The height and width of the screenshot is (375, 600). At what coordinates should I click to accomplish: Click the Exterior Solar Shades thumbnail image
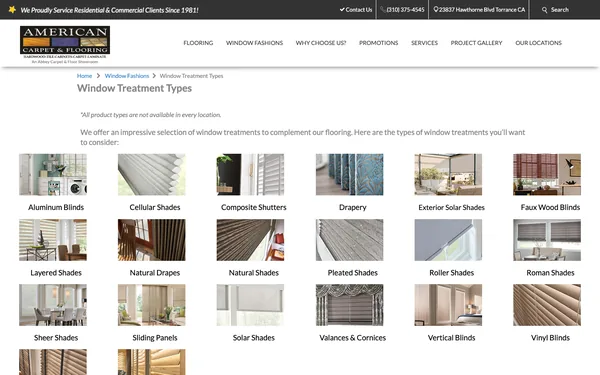pos(448,174)
